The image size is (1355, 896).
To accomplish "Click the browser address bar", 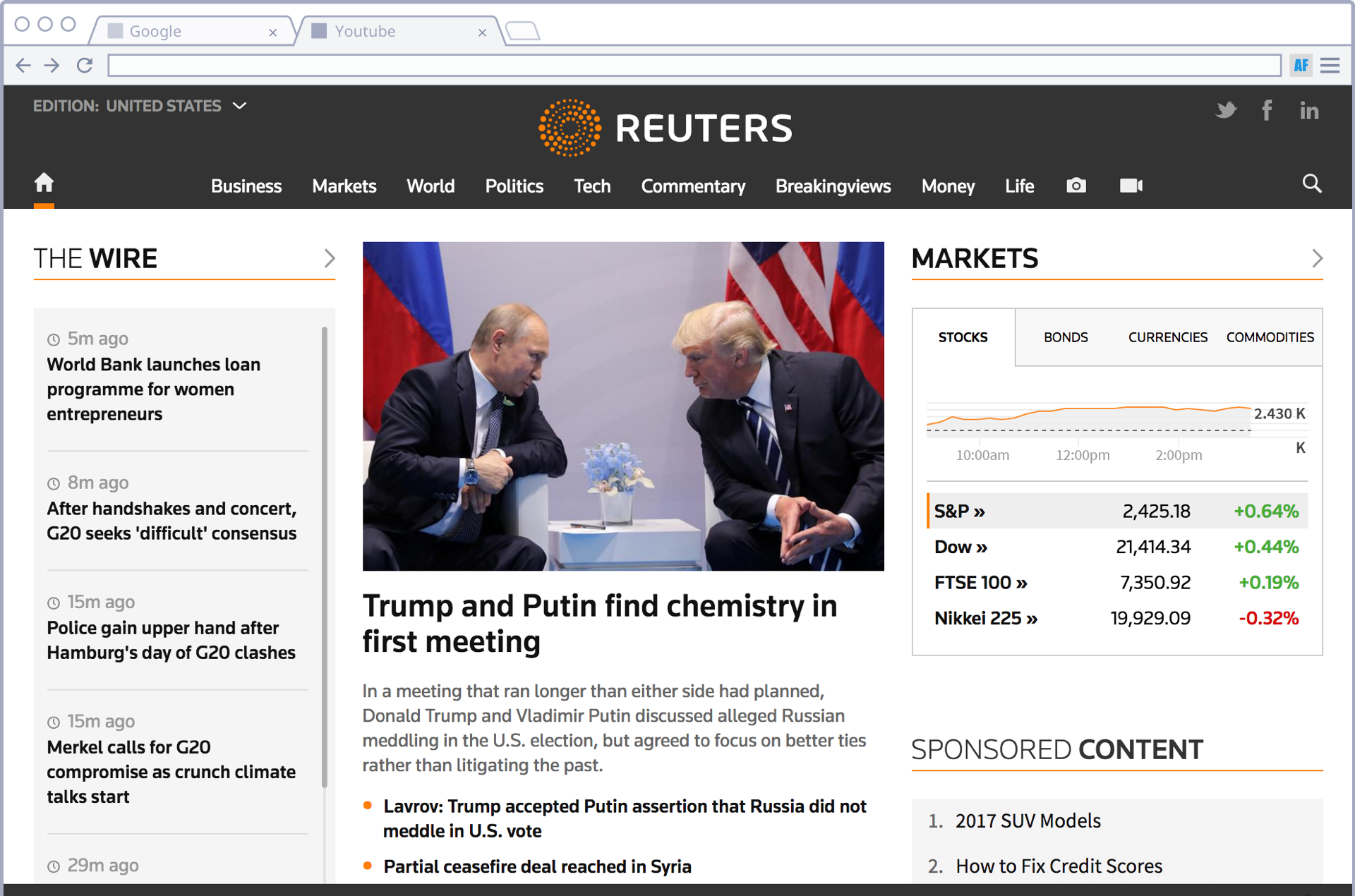I will pos(694,66).
